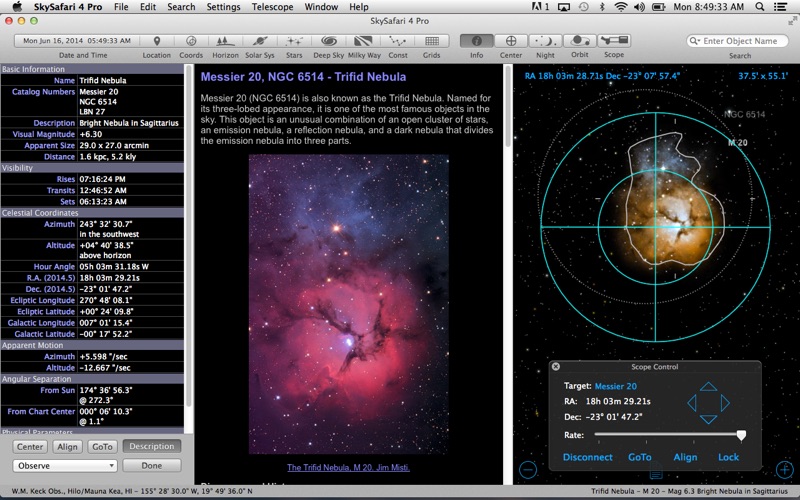The height and width of the screenshot is (500, 800).
Task: Toggle the Description button
Action: (x=152, y=446)
